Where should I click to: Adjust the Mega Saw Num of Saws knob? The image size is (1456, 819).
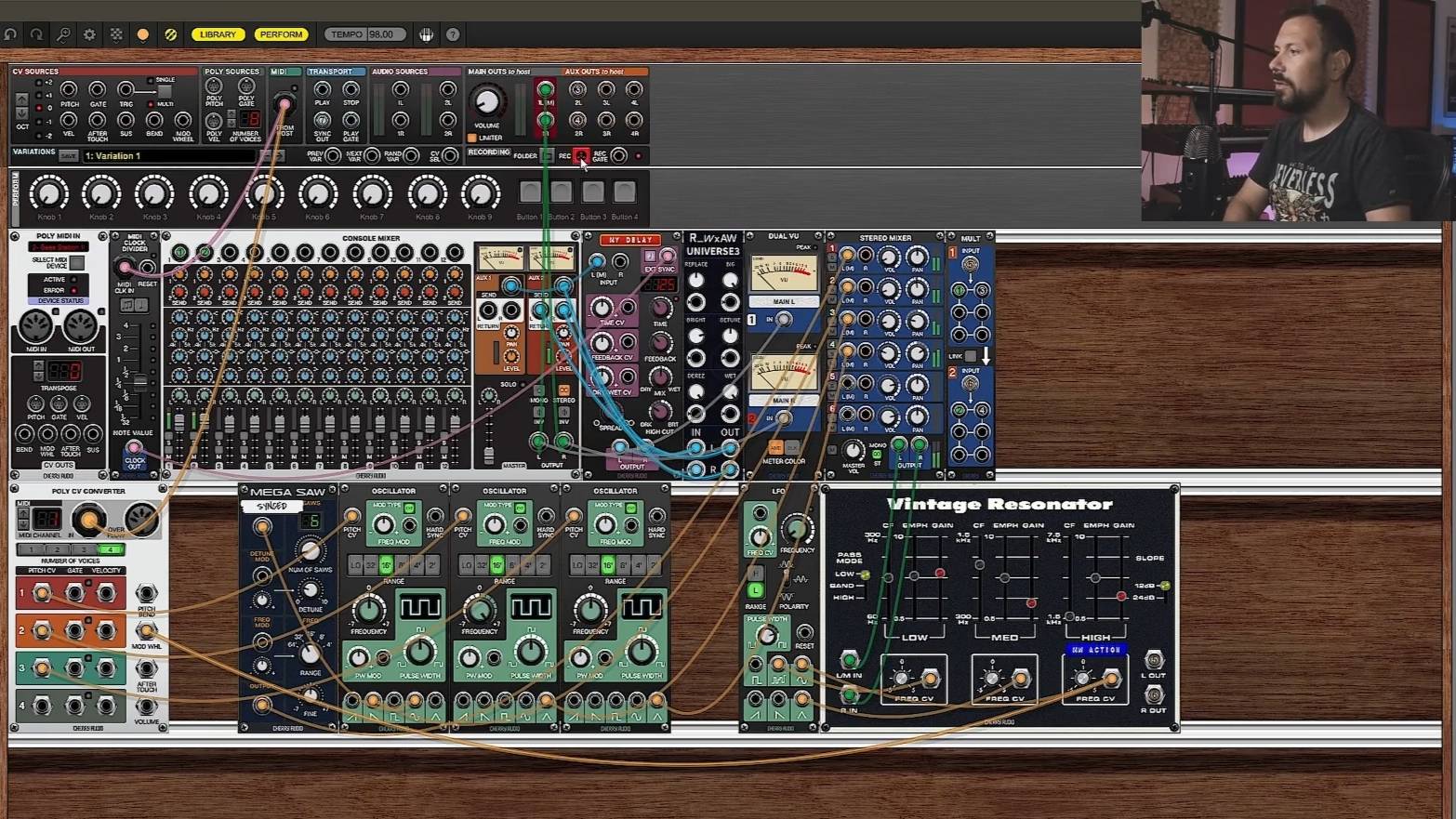(x=310, y=550)
